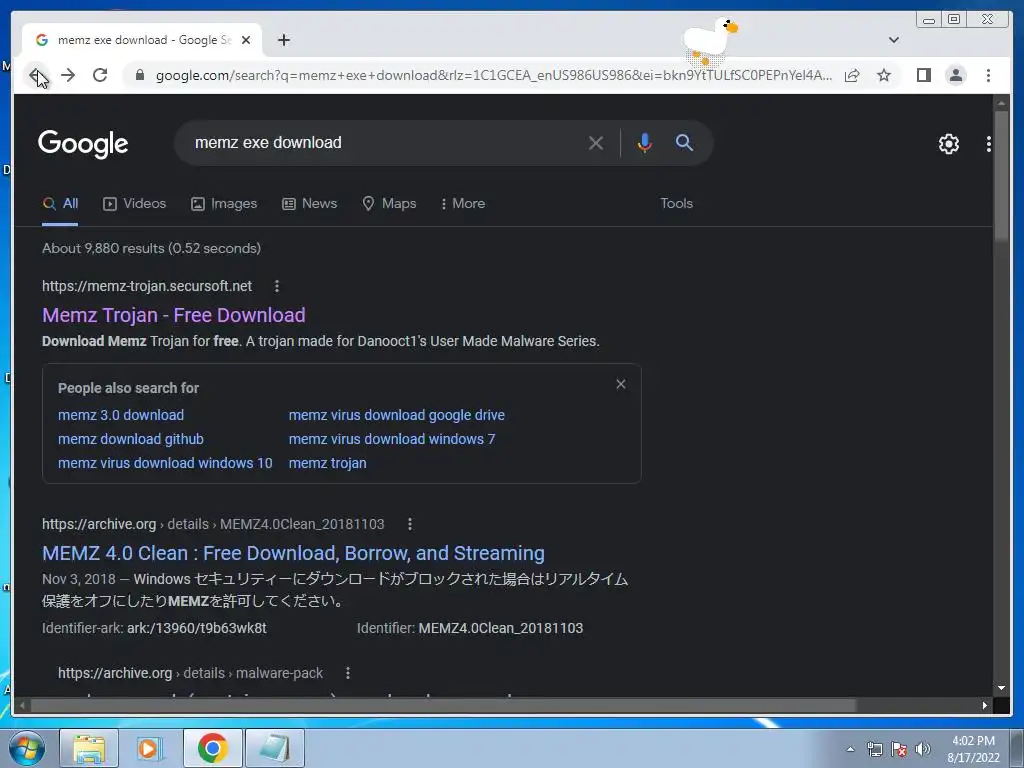Open options for malware-pack result
Image resolution: width=1024 pixels, height=768 pixels.
(348, 673)
